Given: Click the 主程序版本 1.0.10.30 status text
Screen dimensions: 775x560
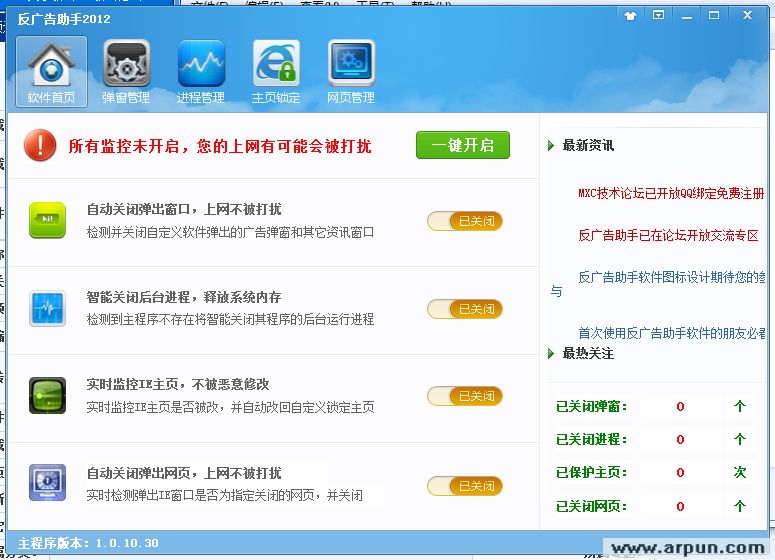Looking at the screenshot, I should tap(88, 543).
